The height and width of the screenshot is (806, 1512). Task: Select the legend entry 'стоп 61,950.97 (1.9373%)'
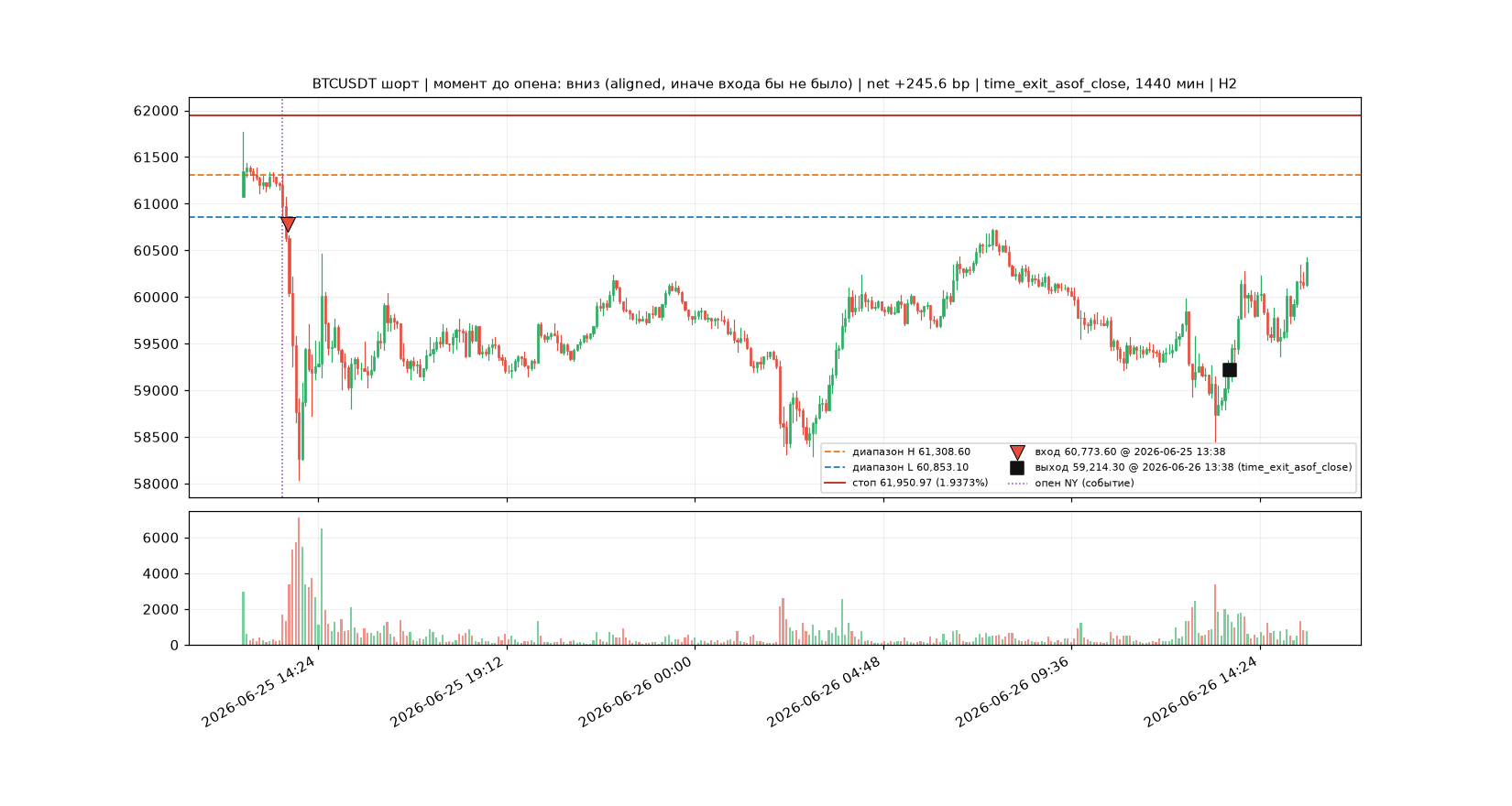[920, 483]
